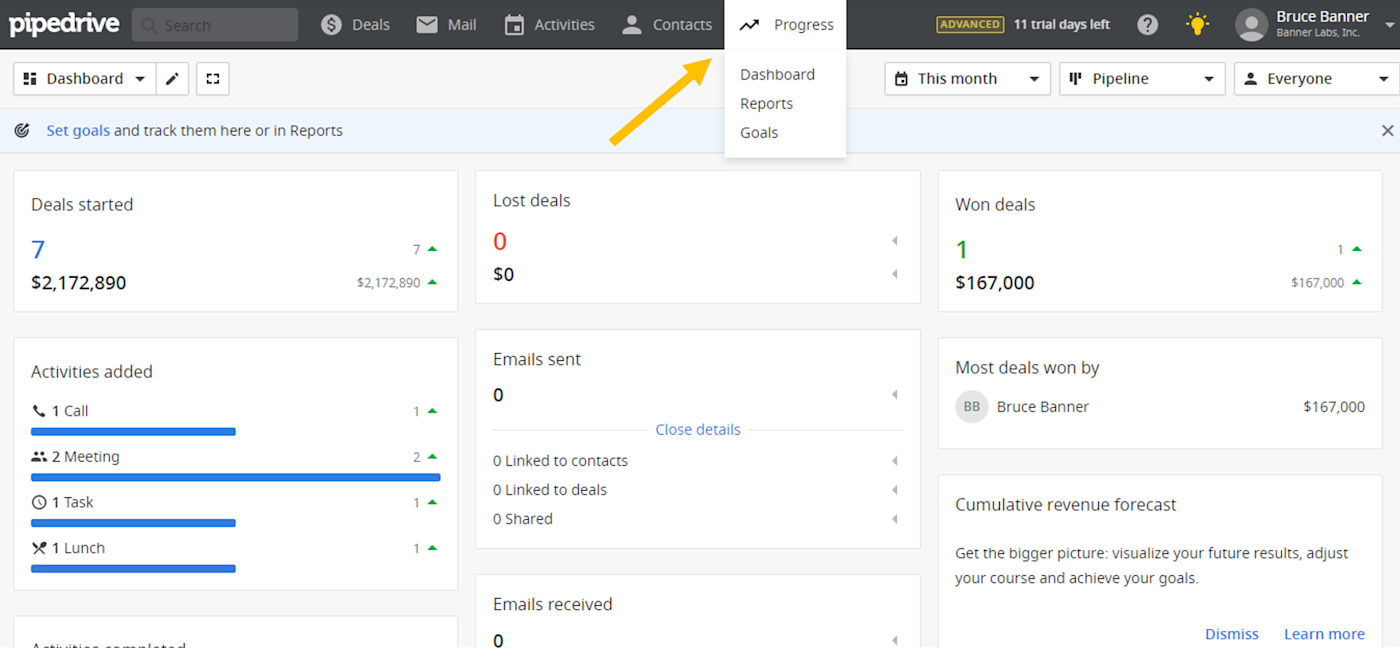Click the yellow lightbulb tips icon
This screenshot has height=648, width=1400.
(x=1197, y=25)
